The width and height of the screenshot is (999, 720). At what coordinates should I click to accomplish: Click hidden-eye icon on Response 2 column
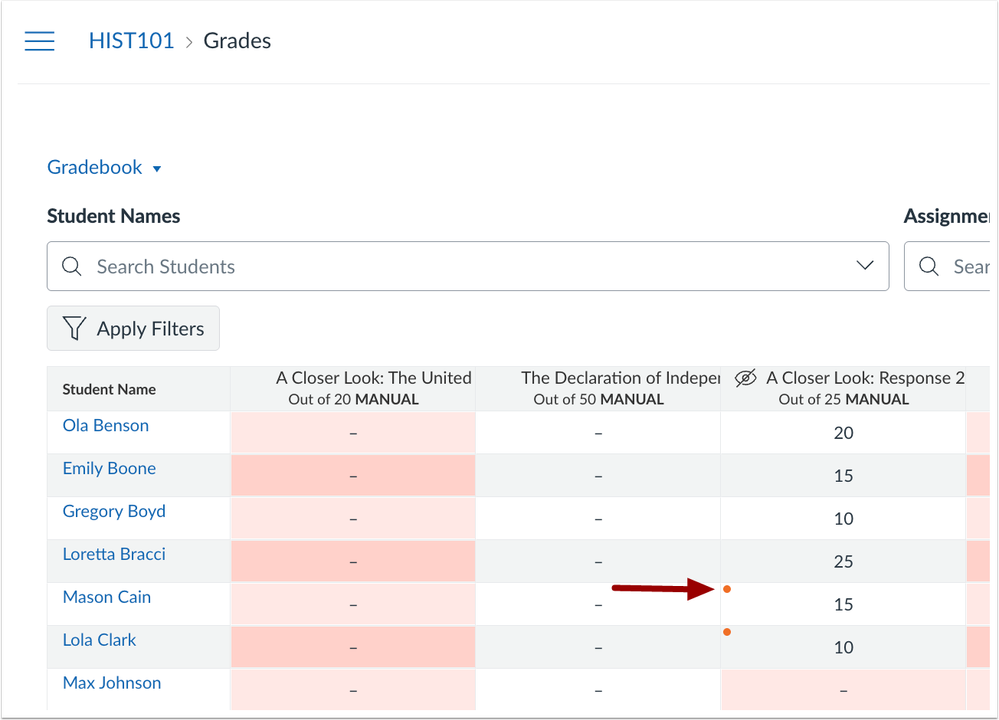[x=745, y=378]
